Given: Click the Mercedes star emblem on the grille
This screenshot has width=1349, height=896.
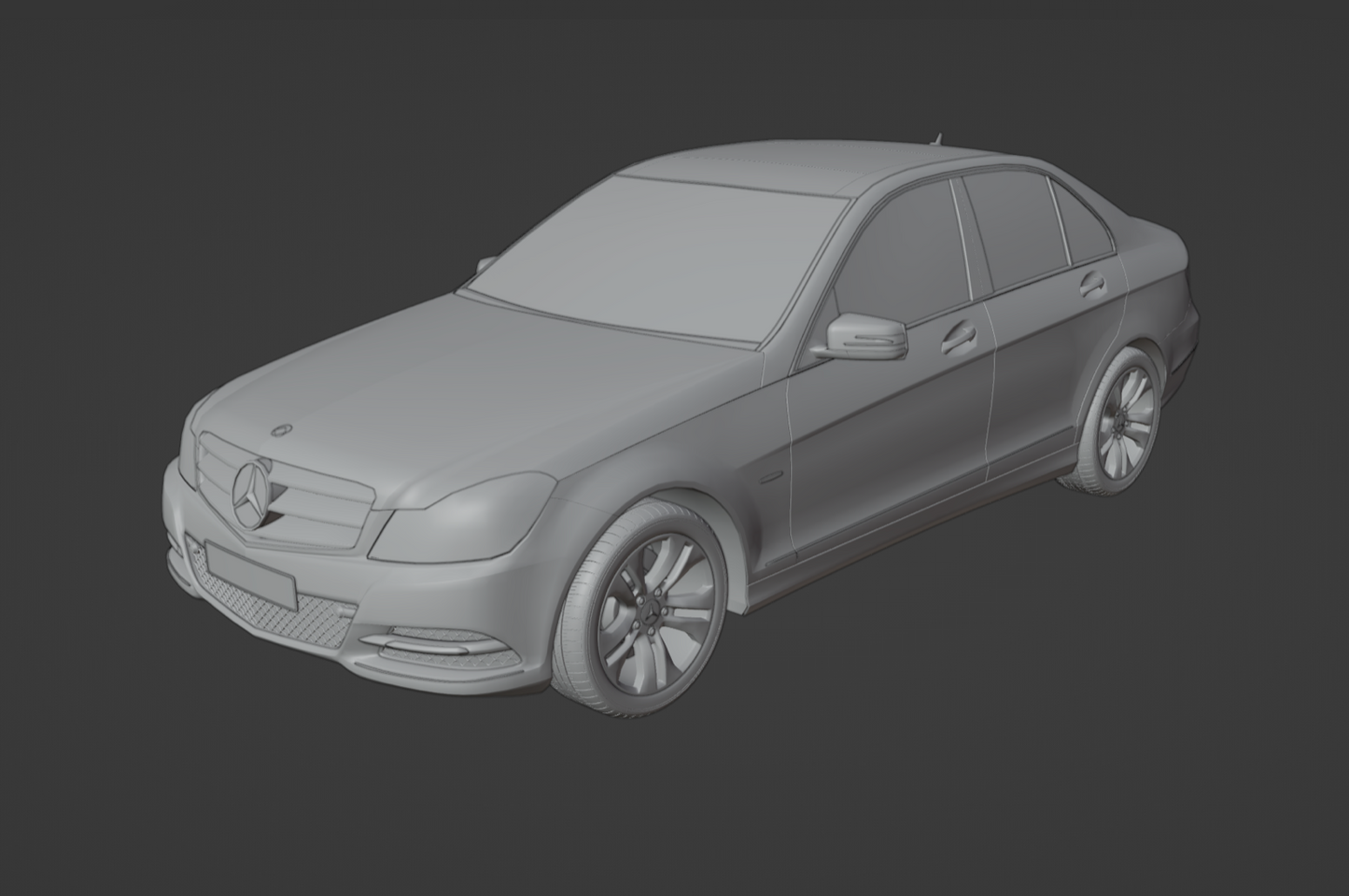Looking at the screenshot, I should coord(251,496).
